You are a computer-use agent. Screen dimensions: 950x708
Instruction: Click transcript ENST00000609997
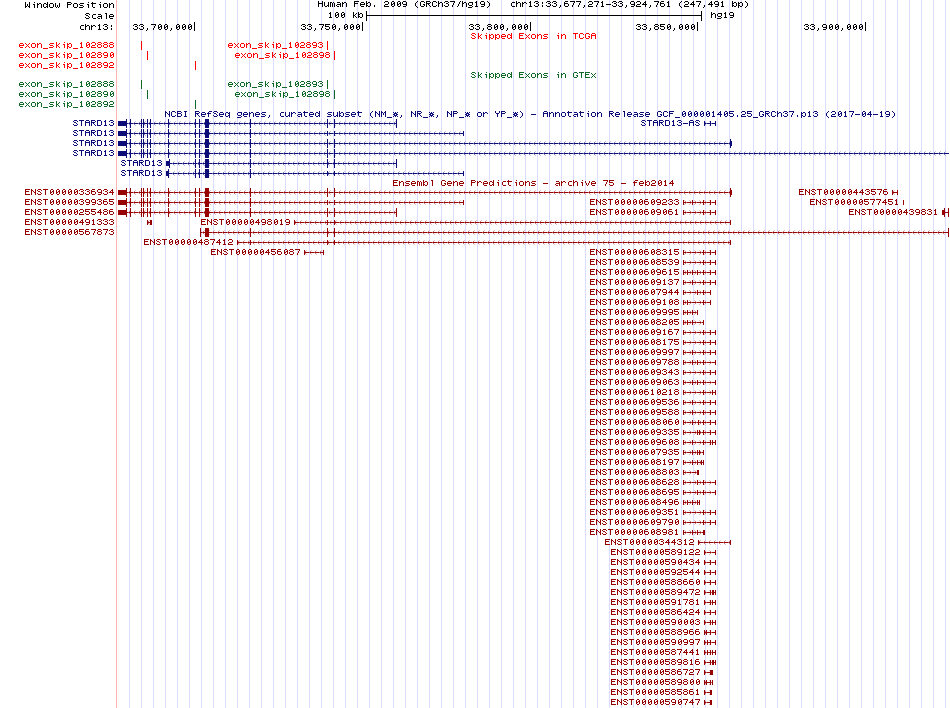coord(634,352)
